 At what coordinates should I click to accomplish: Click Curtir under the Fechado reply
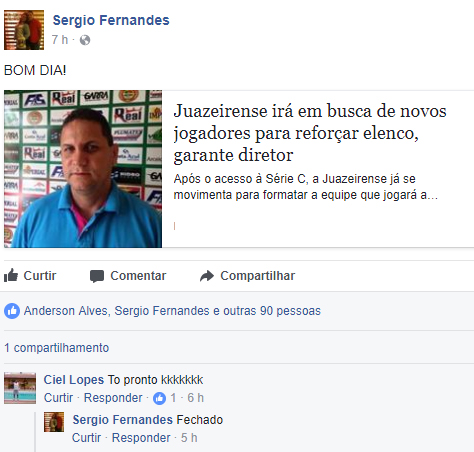pos(86,438)
